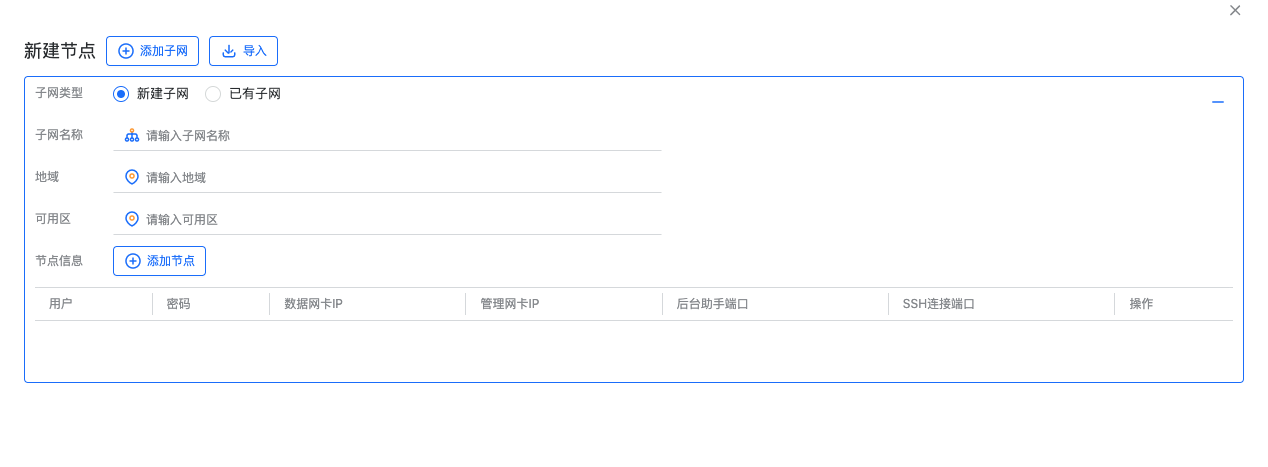Click the network tree icon beside 子网名称
Screen dimensions: 1268x467
132,135
